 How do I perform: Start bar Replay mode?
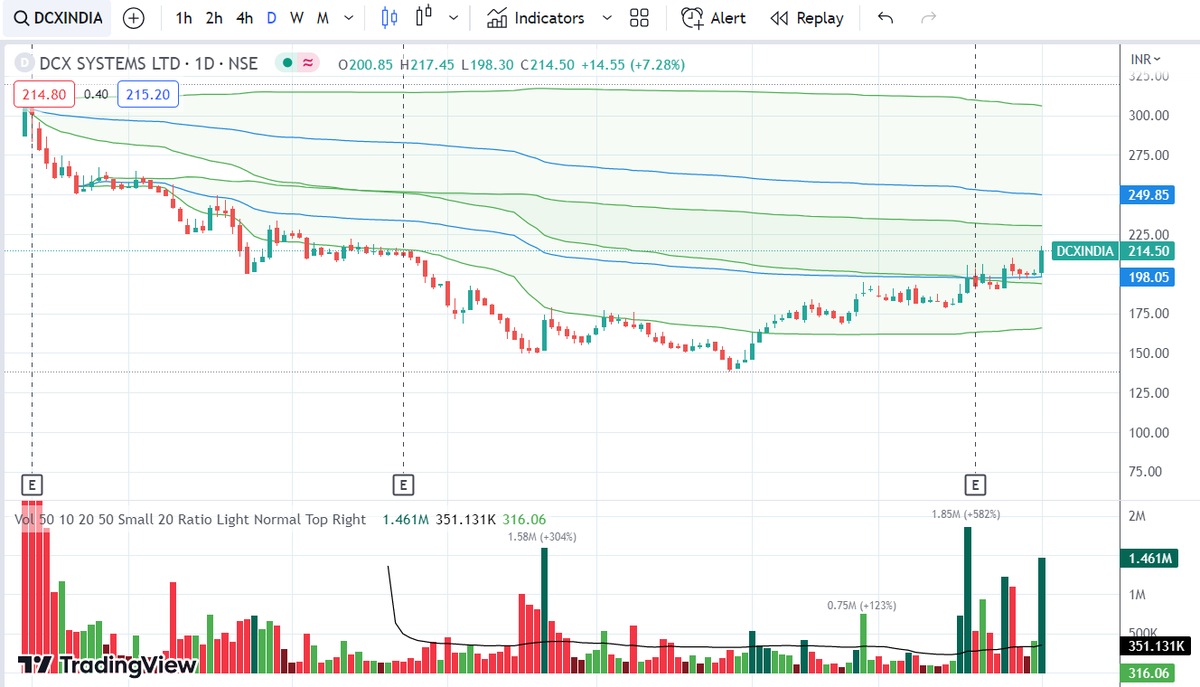coord(807,18)
